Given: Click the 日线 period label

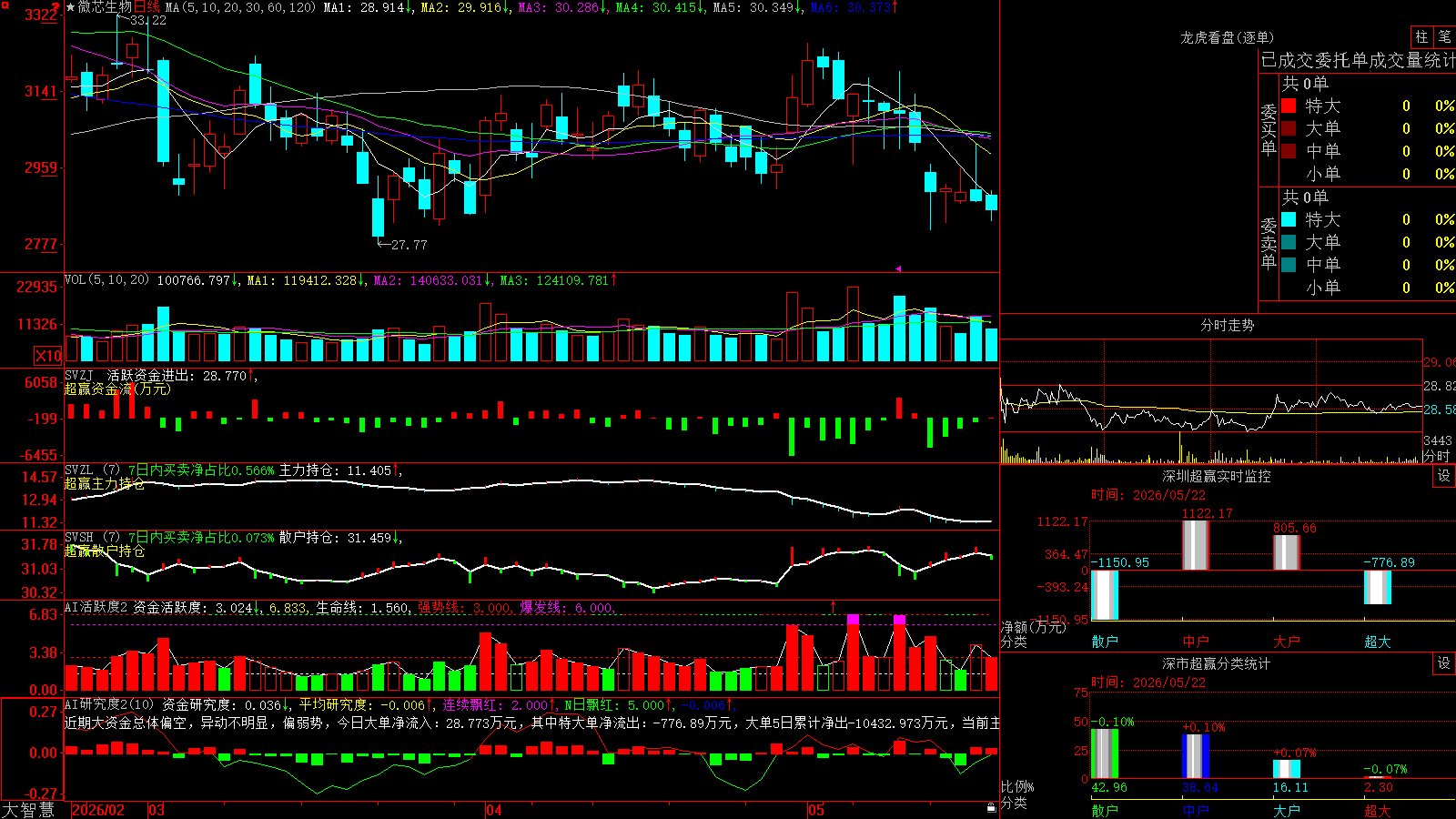Looking at the screenshot, I should 147,7.
